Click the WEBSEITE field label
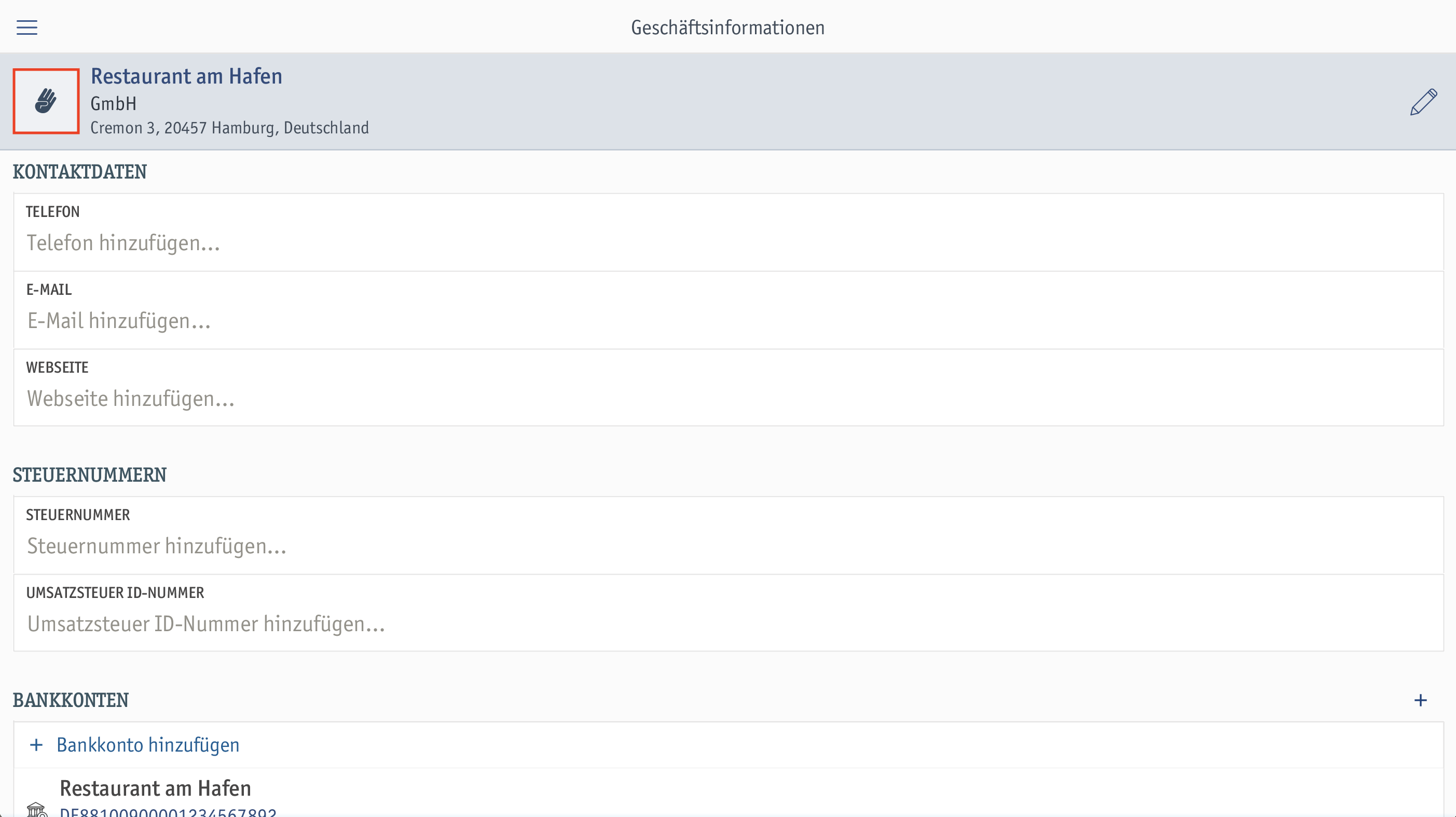This screenshot has width=1456, height=817. 57,367
